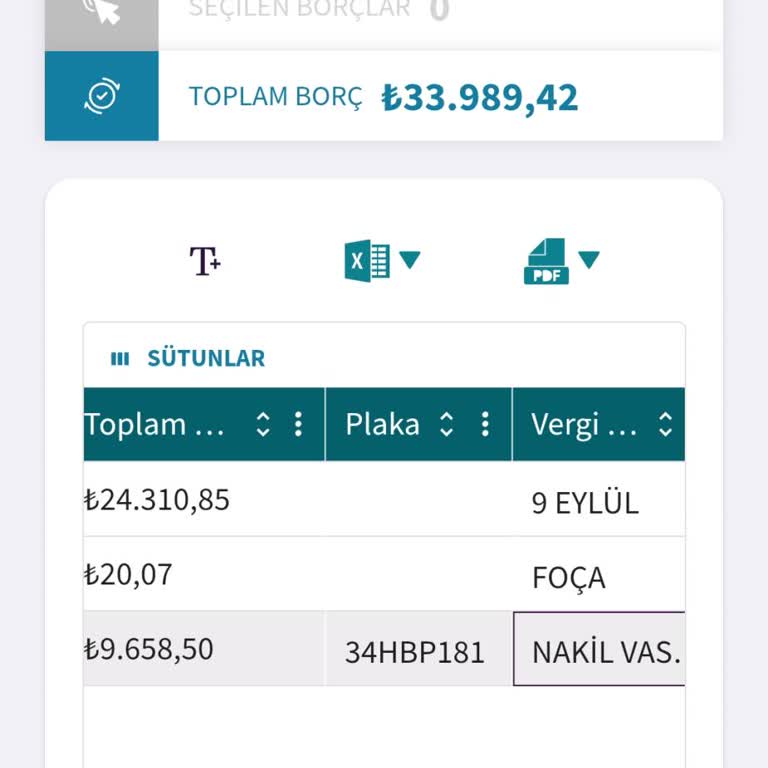The width and height of the screenshot is (768, 768).
Task: Click plate number 34HBP181
Action: point(415,652)
